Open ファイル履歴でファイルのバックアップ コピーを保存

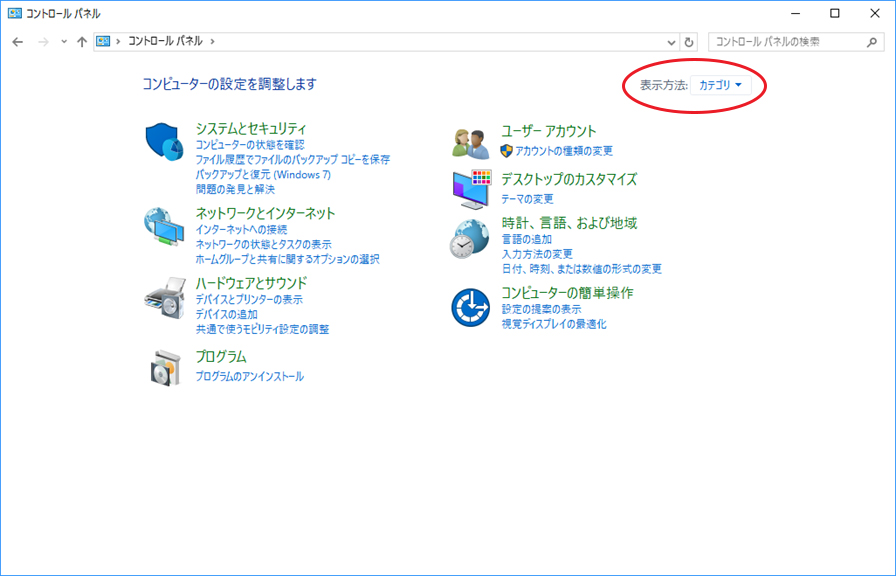click(293, 160)
